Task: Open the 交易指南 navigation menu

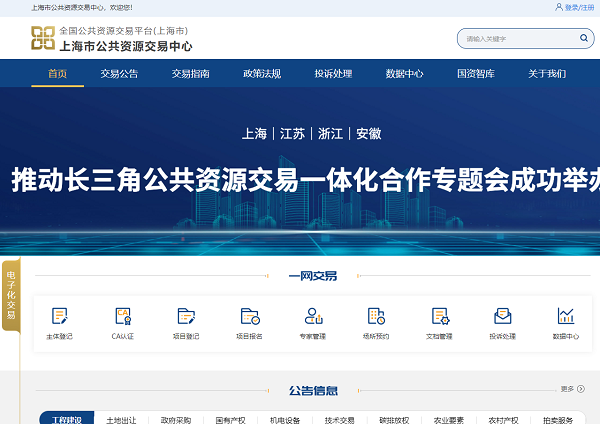Action: tap(191, 73)
